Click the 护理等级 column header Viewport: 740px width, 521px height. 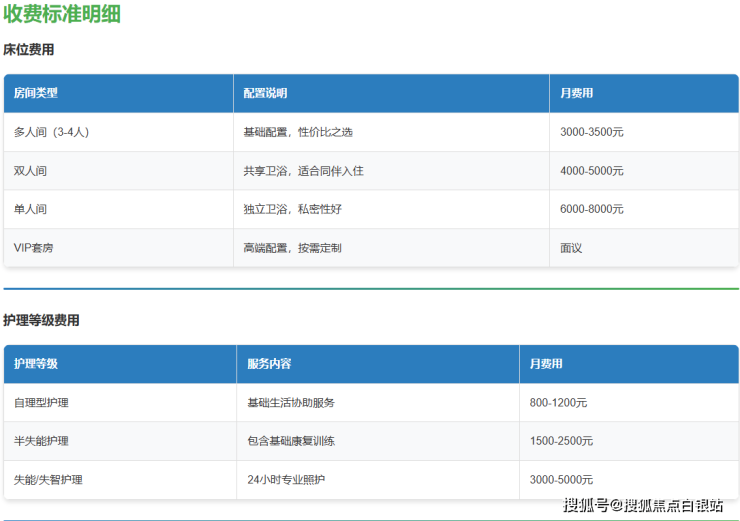[36, 364]
